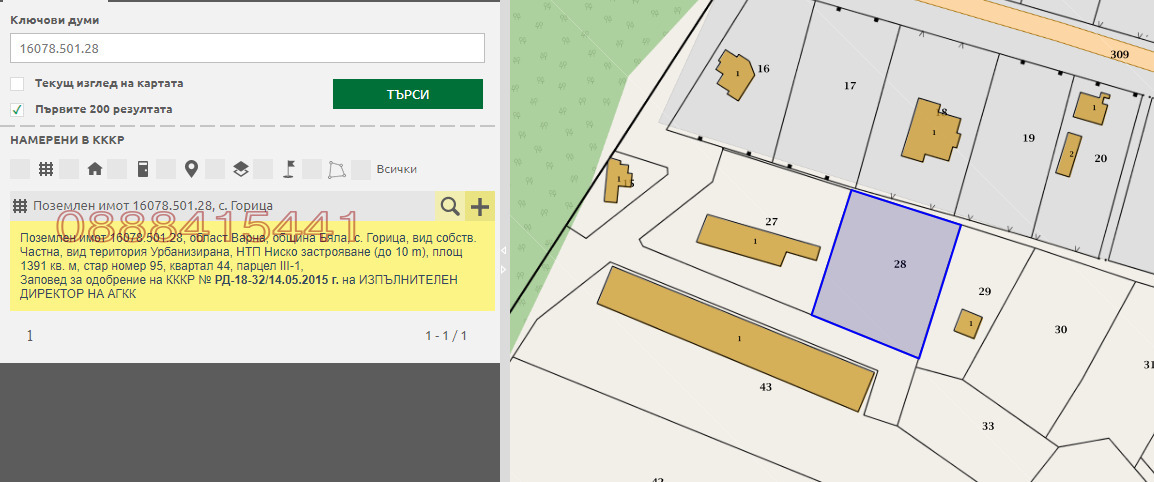Click the location pin filter icon
This screenshot has width=1154, height=482.
(x=191, y=169)
